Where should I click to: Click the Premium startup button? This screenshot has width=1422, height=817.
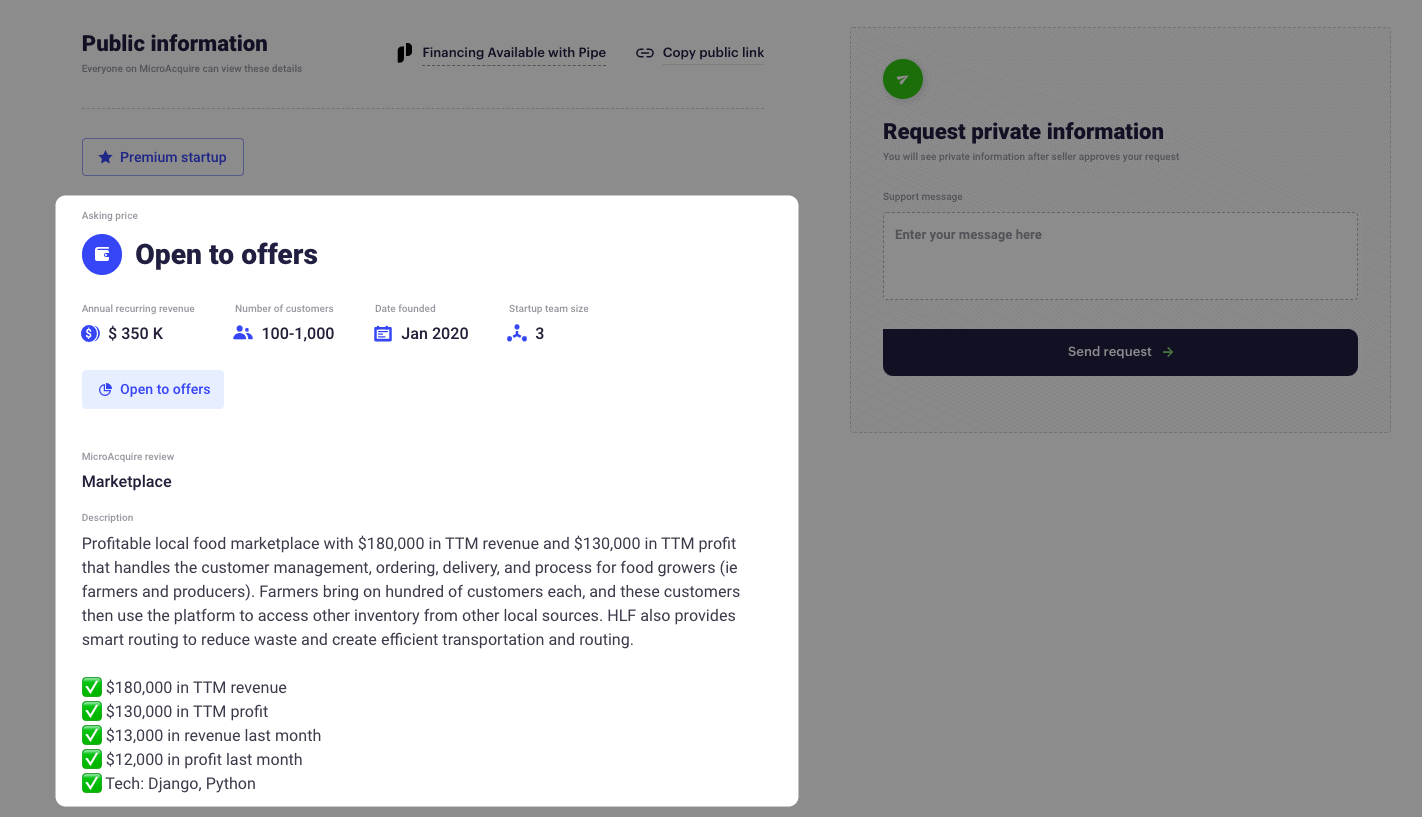point(163,157)
